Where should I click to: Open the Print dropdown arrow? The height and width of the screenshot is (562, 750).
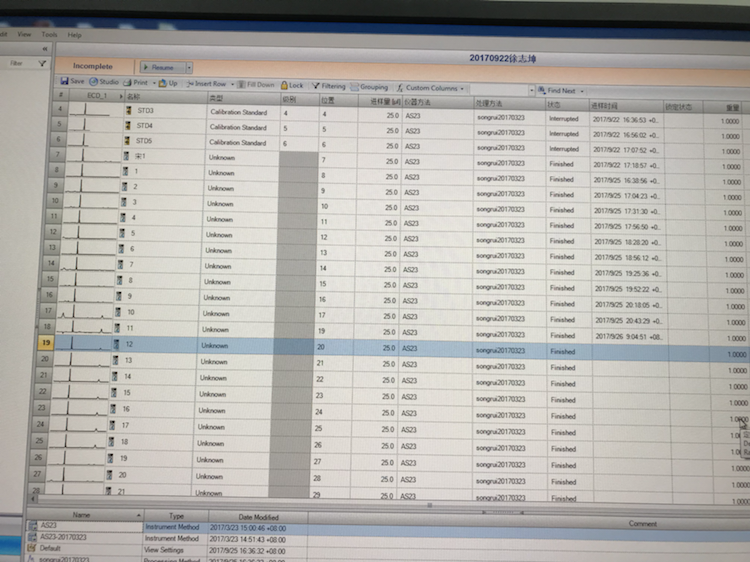(x=154, y=83)
